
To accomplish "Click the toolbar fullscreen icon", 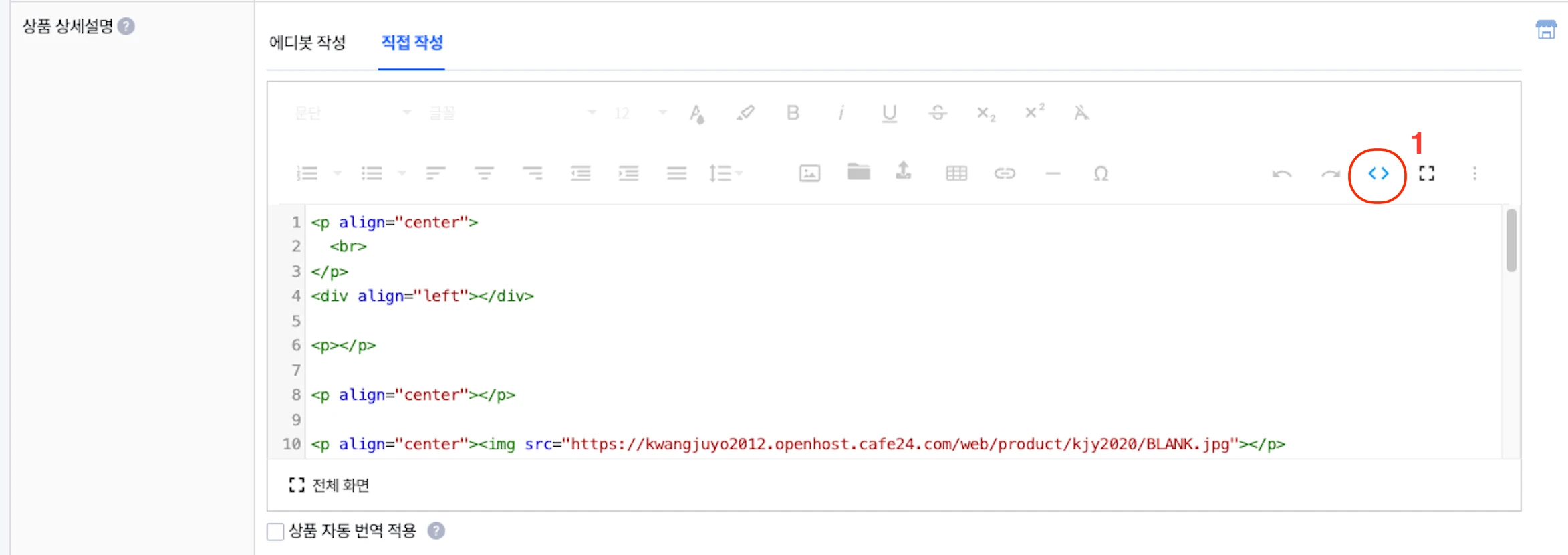I will [x=1426, y=174].
